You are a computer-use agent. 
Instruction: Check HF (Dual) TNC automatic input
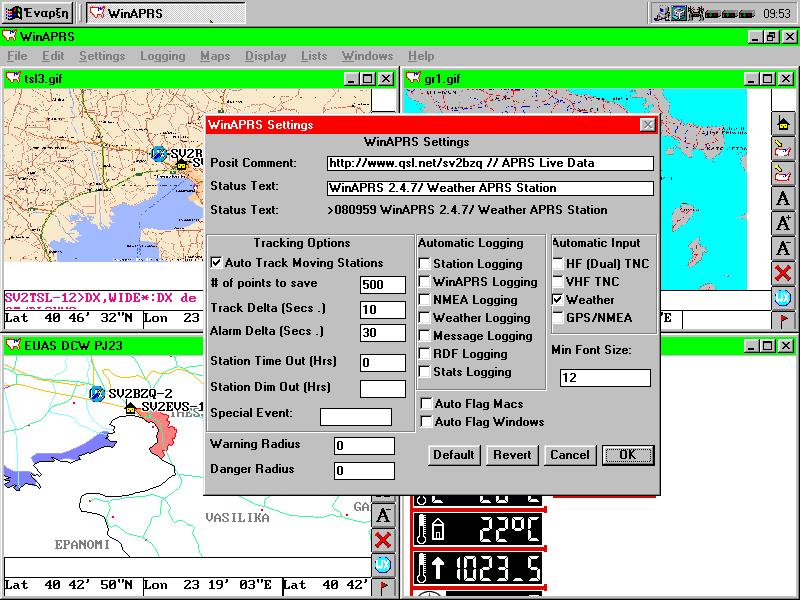pos(558,263)
